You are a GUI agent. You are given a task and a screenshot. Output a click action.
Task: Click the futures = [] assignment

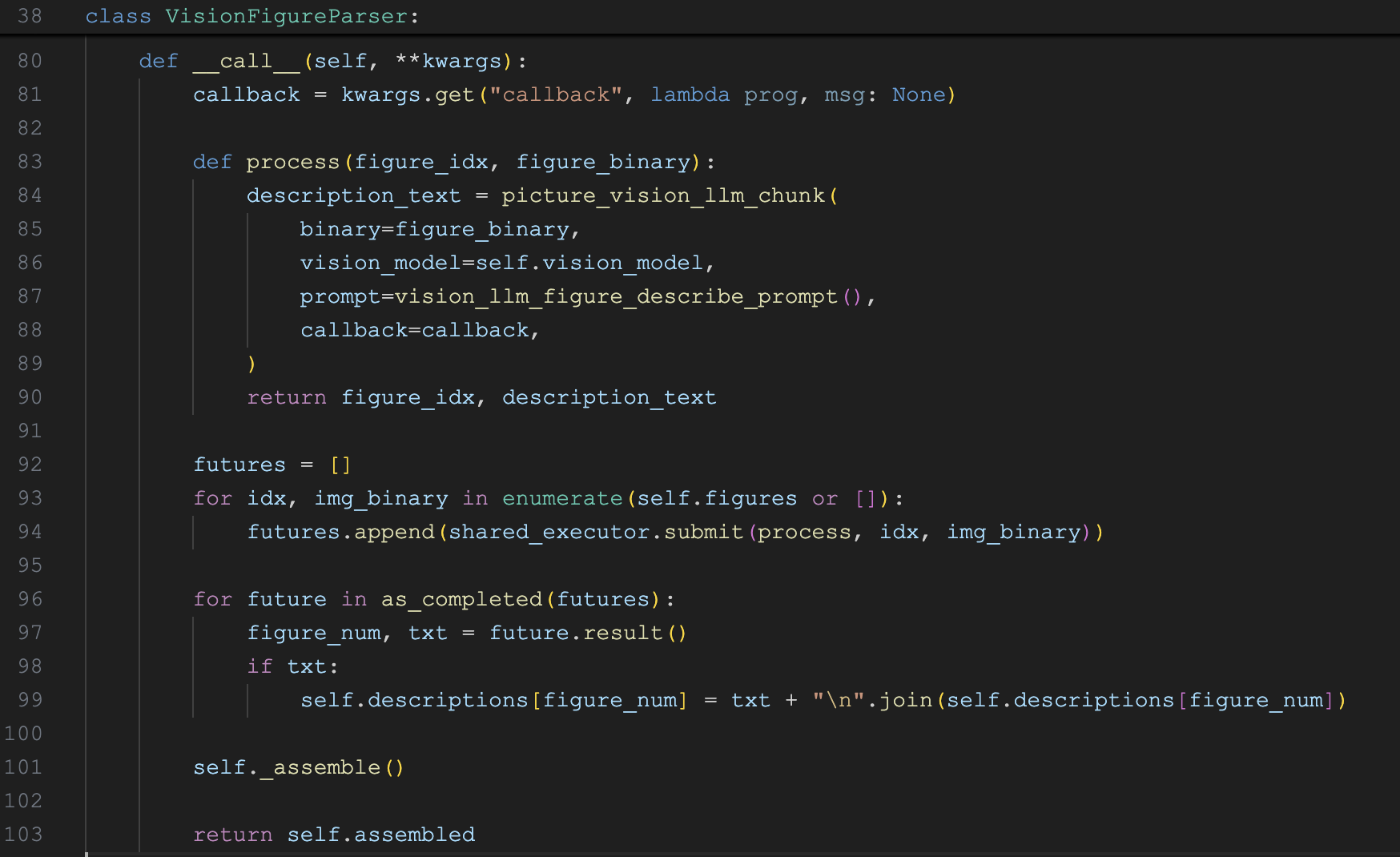coord(272,465)
